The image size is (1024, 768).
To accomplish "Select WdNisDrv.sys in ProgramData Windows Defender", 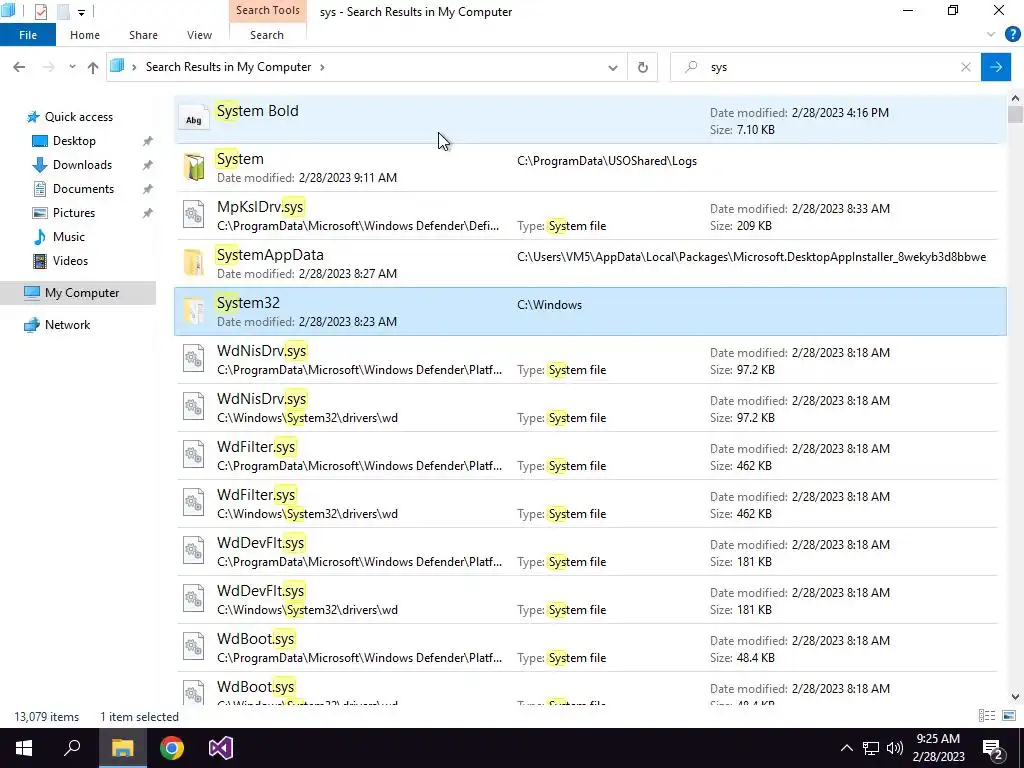I will click(x=590, y=359).
